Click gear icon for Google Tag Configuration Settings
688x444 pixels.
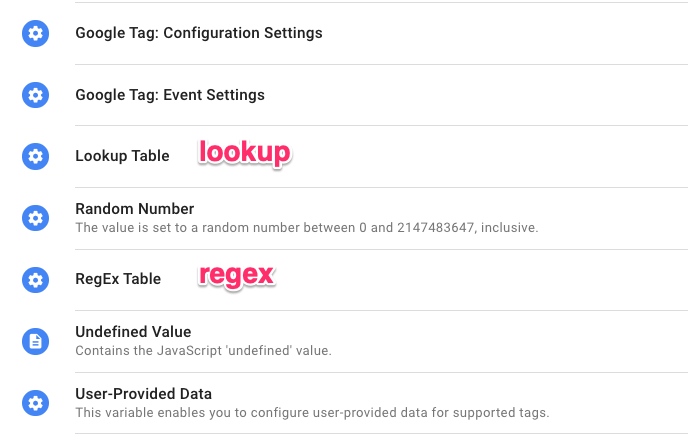[x=36, y=33]
